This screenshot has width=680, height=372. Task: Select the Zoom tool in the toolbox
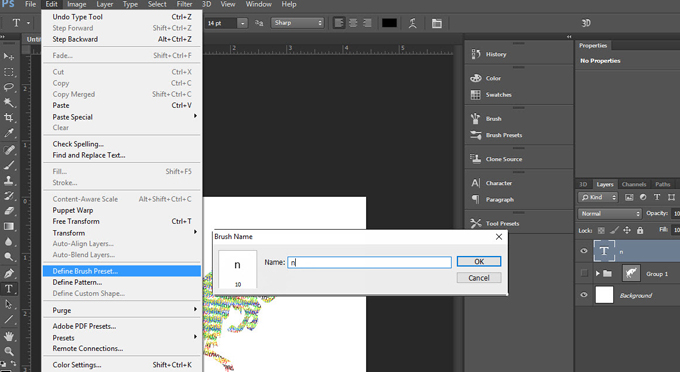tap(9, 351)
